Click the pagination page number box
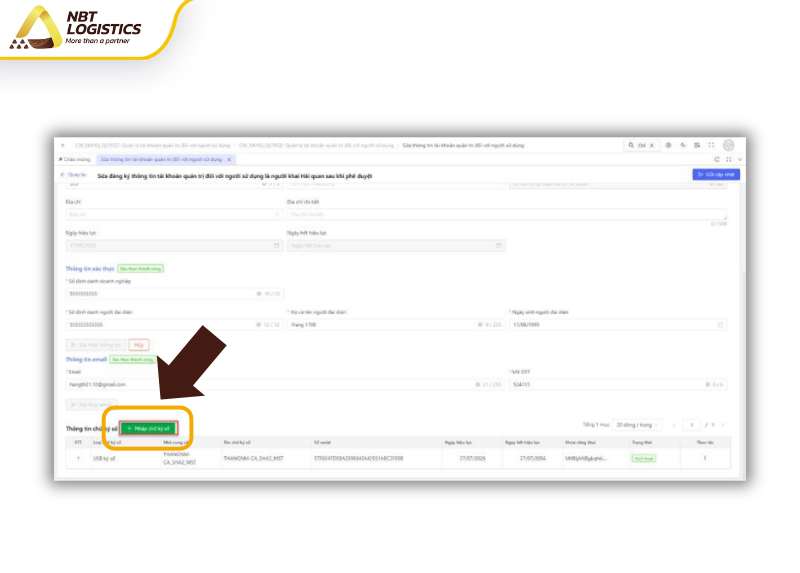The width and height of the screenshot is (800, 573). tap(692, 425)
